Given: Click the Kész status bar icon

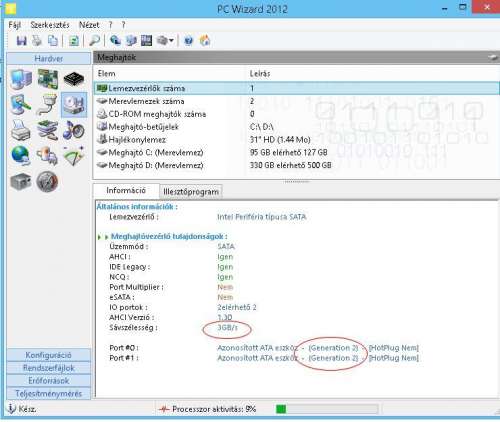Looking at the screenshot, I should coord(12,409).
